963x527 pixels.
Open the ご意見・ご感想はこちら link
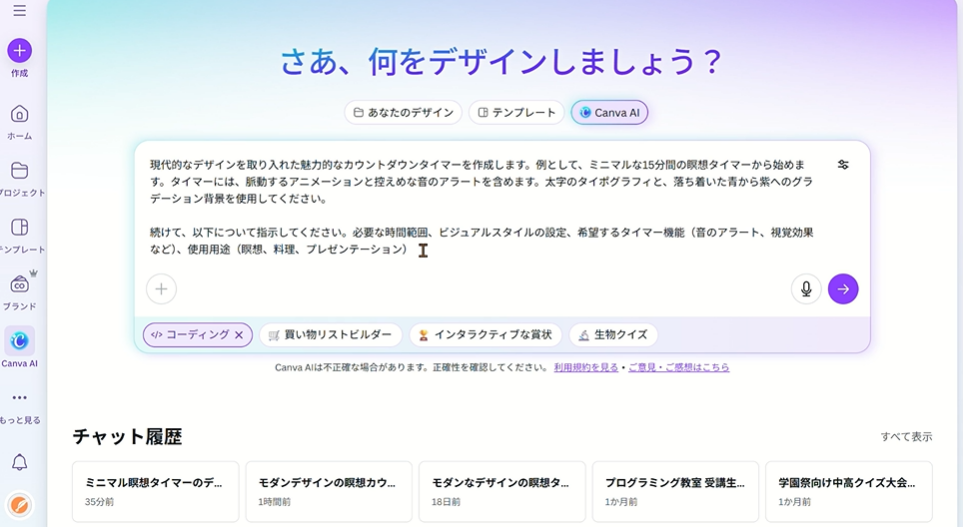point(679,367)
